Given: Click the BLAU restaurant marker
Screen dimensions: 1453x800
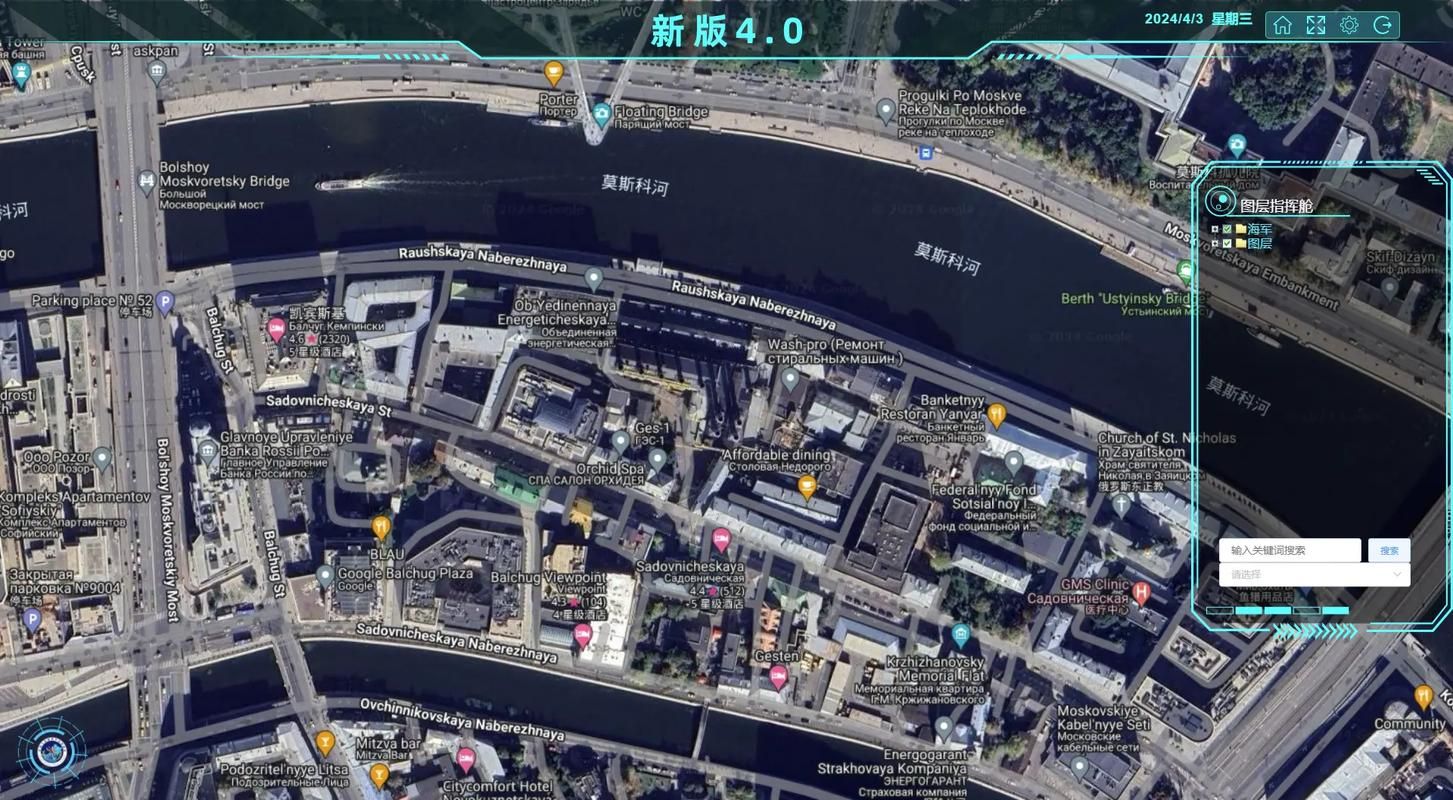Looking at the screenshot, I should (x=381, y=526).
